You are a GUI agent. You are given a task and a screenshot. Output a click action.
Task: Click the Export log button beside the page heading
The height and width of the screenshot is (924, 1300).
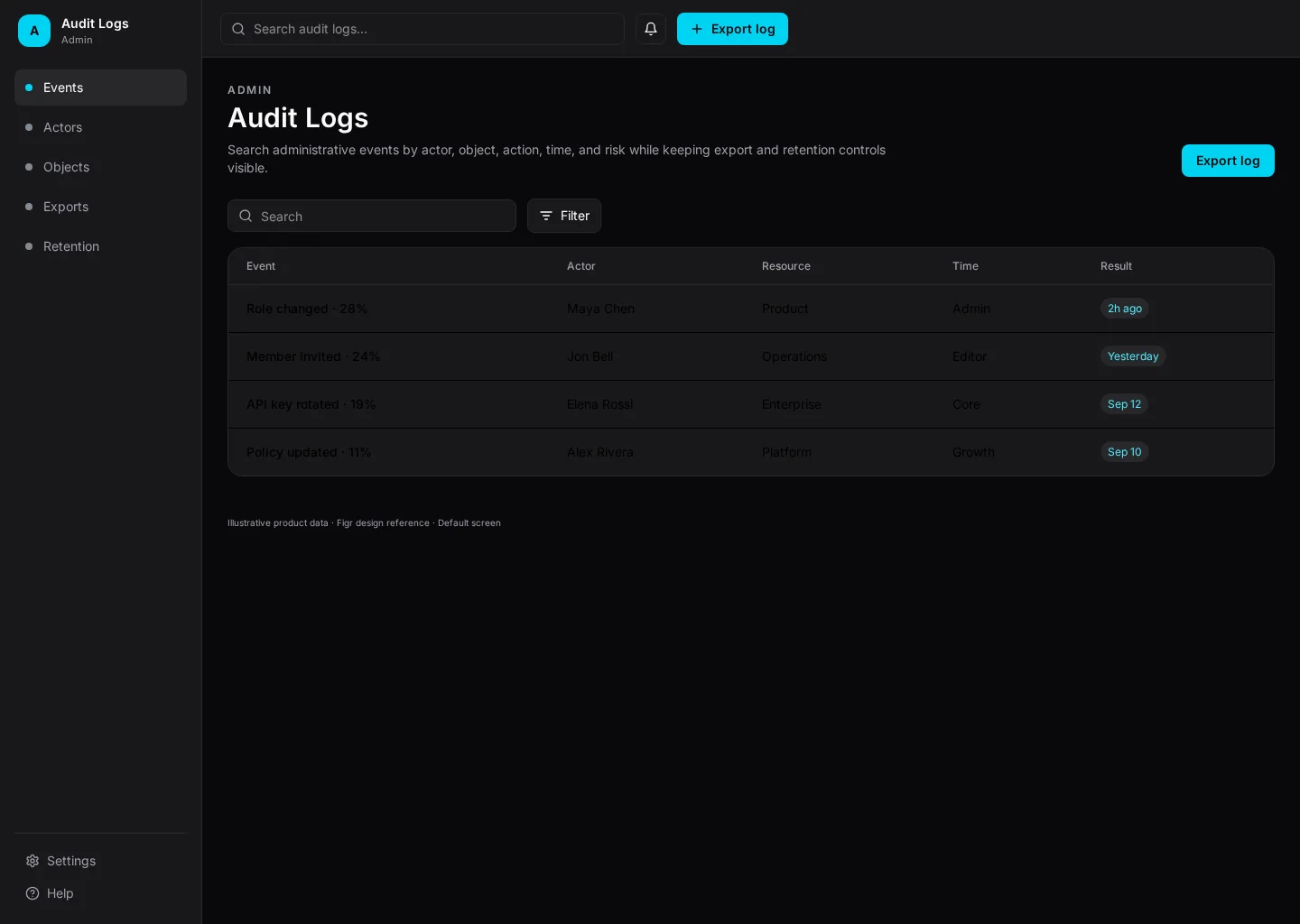[1228, 161]
